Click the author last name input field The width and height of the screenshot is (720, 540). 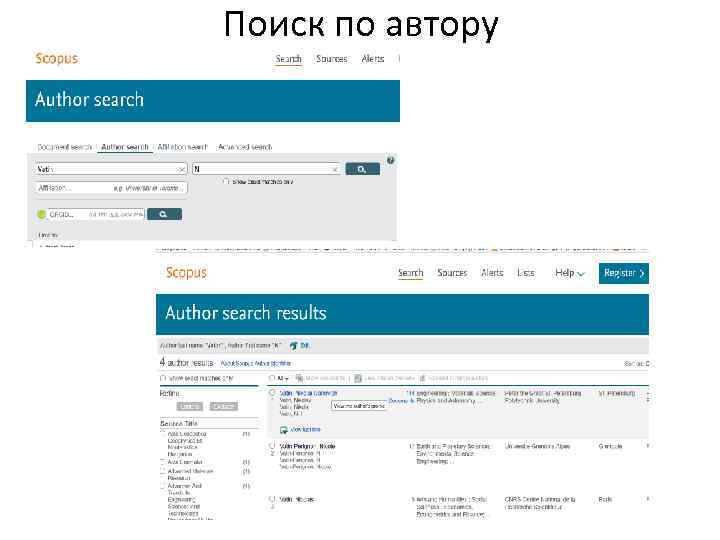click(x=111, y=169)
